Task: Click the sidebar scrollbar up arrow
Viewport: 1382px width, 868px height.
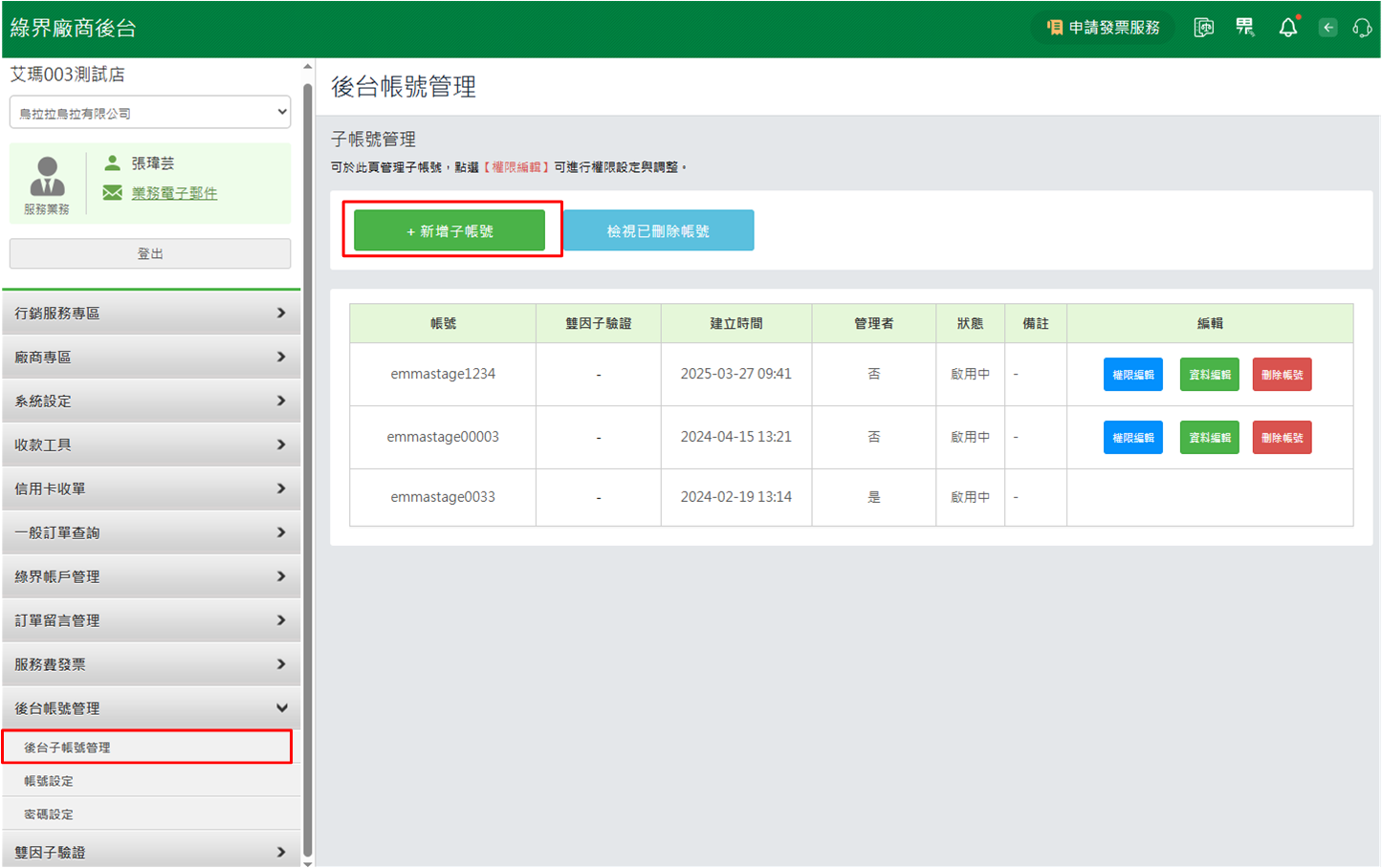Action: (x=307, y=67)
